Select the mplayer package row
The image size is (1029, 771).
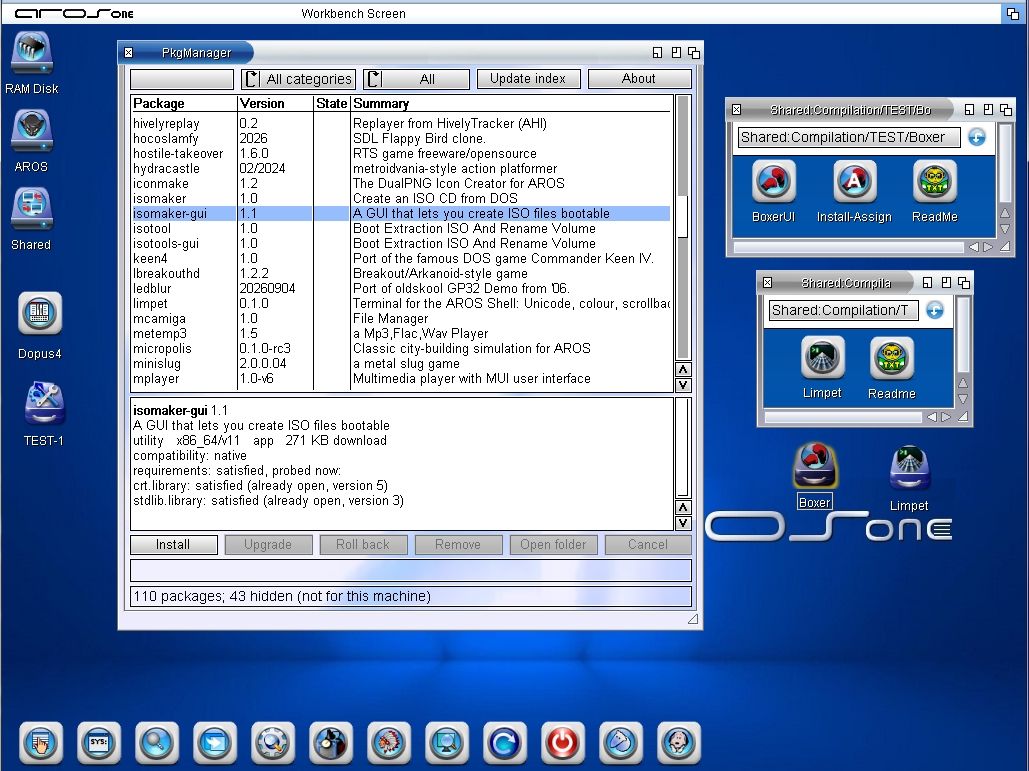(401, 379)
